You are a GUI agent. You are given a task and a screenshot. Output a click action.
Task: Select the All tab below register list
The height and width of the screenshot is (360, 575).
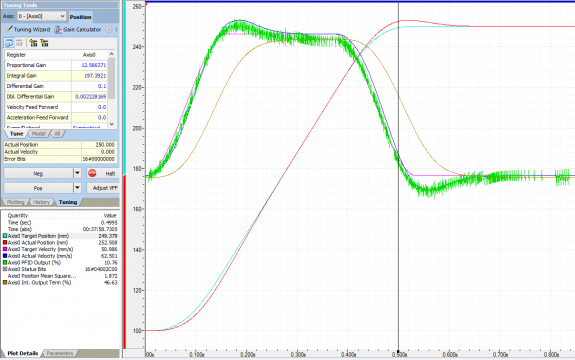click(57, 134)
